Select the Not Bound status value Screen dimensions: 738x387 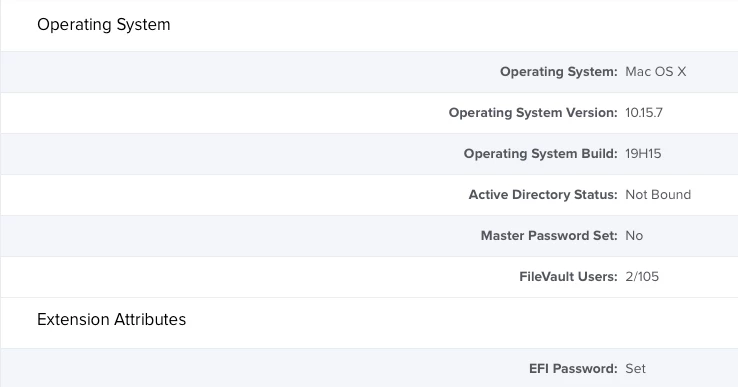658,194
